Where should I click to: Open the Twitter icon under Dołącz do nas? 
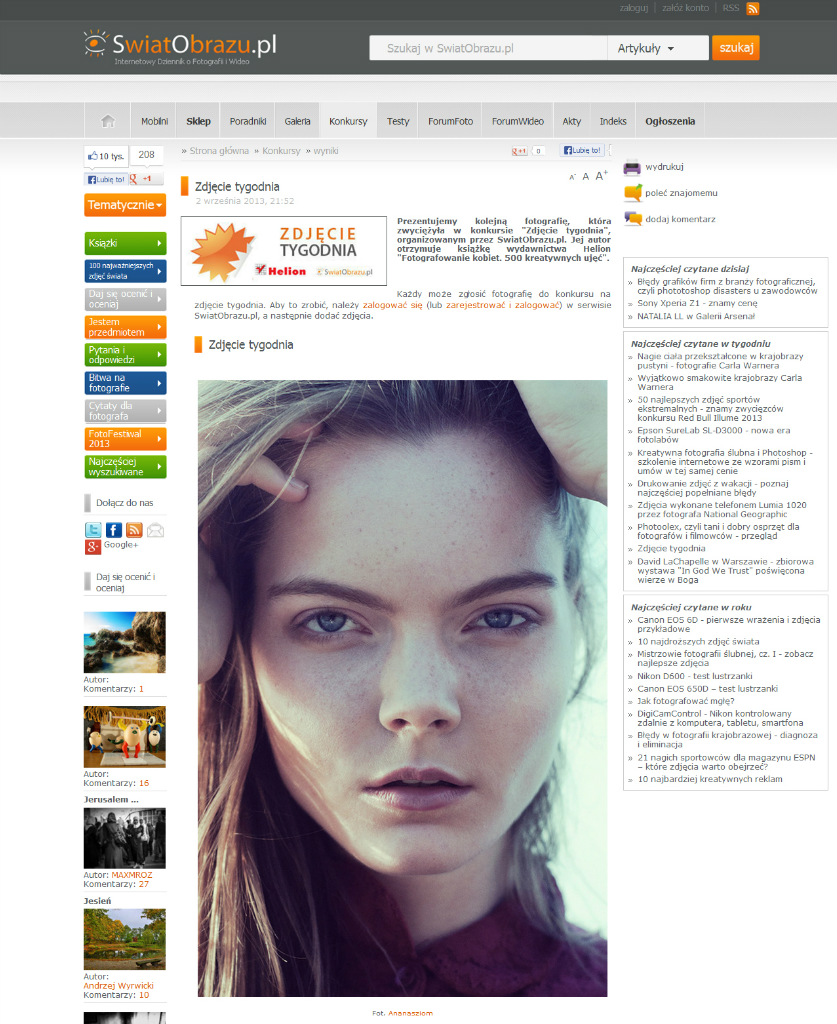(93, 530)
